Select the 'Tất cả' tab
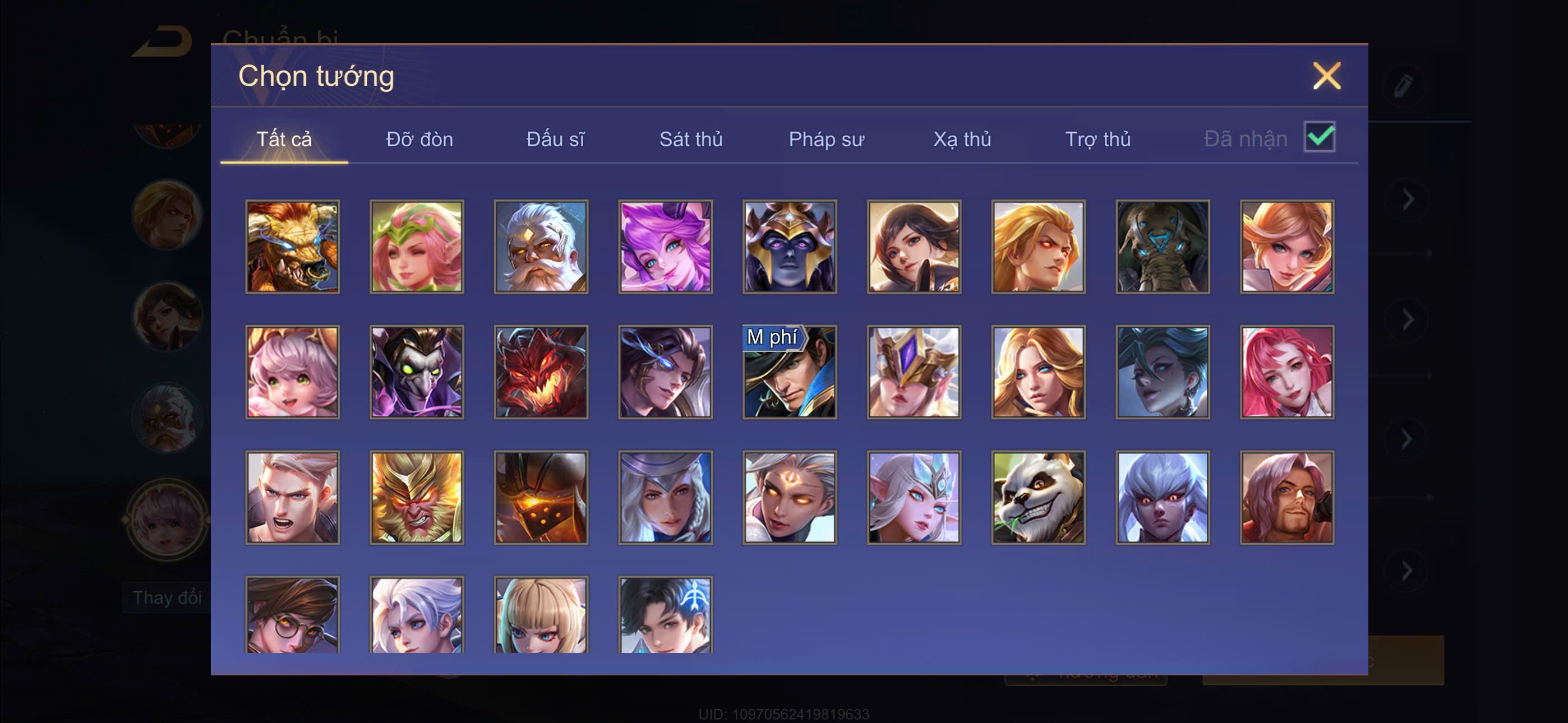 (x=284, y=140)
